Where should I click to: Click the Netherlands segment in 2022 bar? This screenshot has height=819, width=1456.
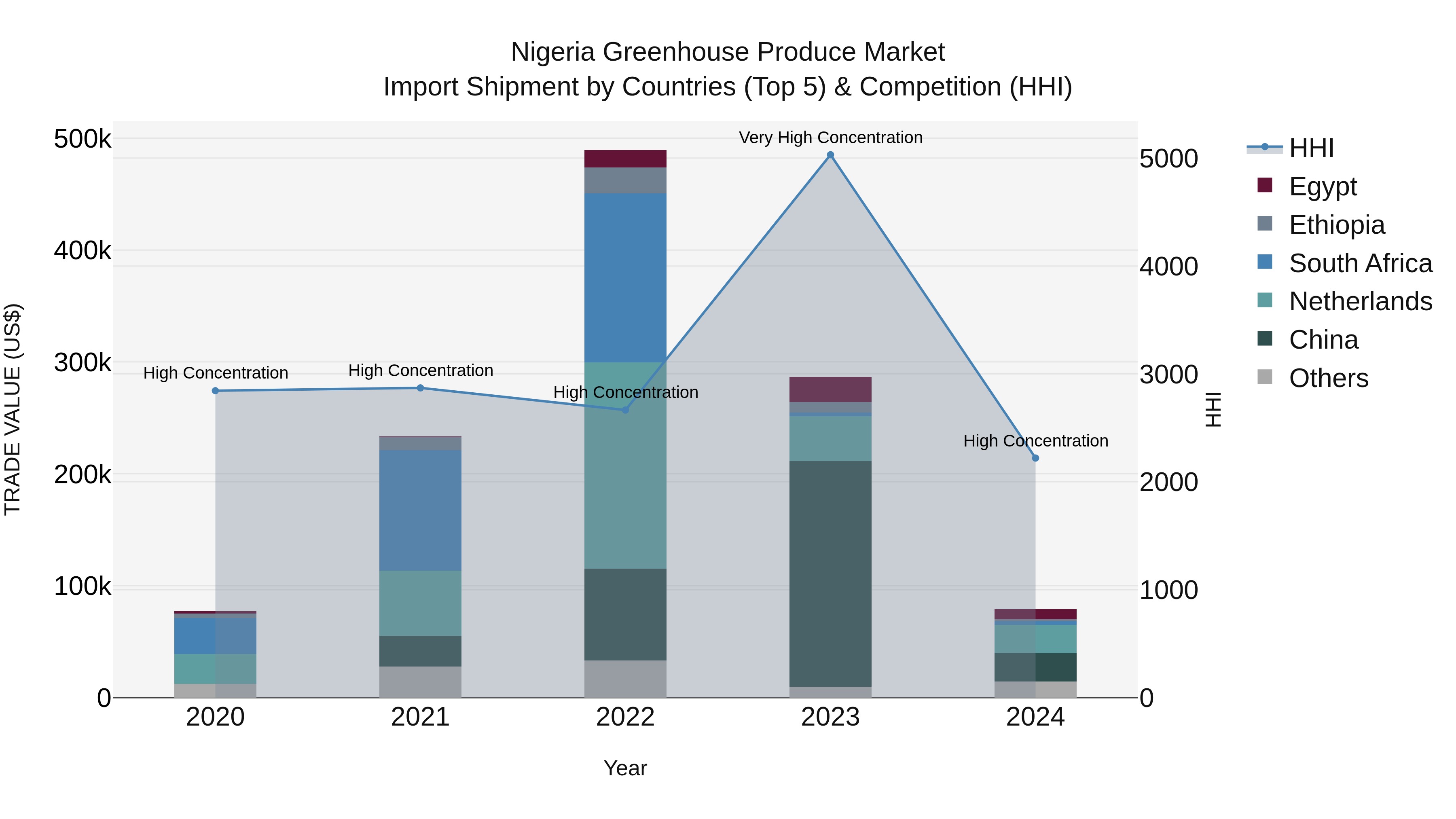click(625, 465)
